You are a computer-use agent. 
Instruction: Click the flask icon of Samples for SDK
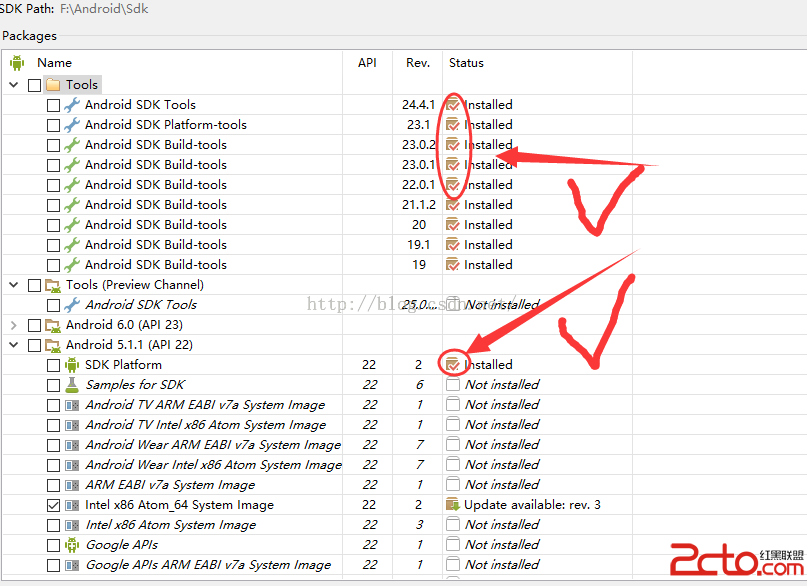tap(72, 385)
